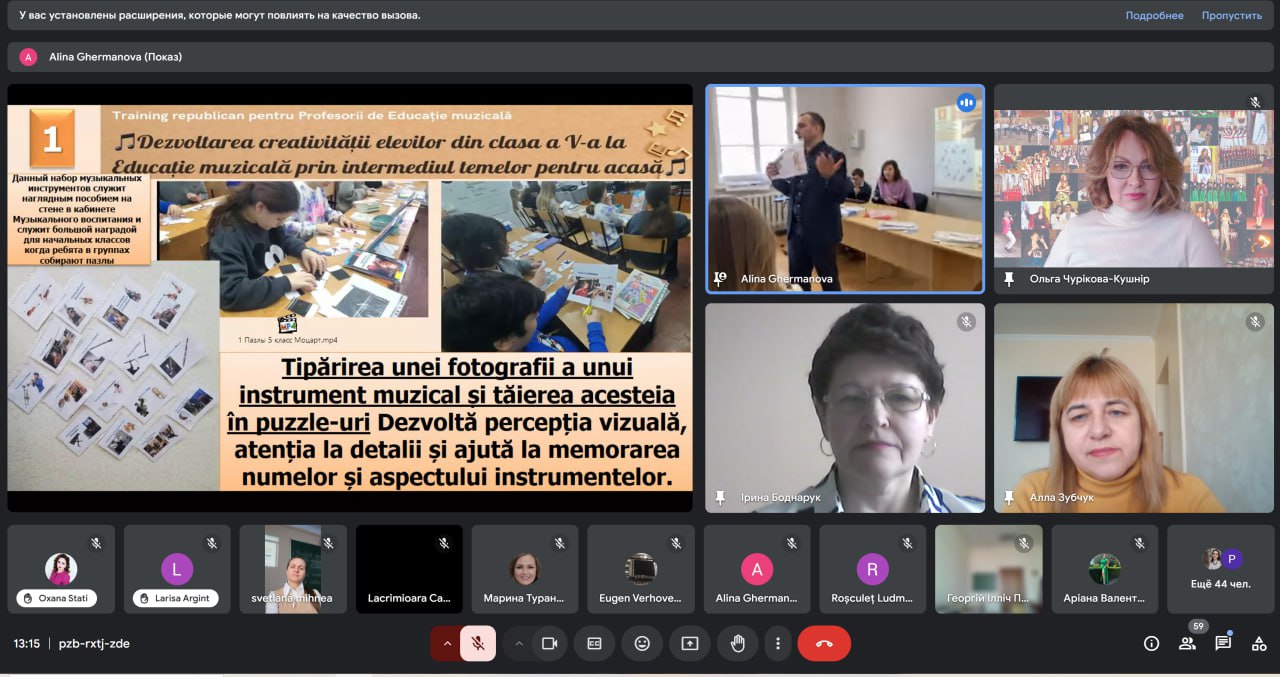Click the 'Пропустить' button
The height and width of the screenshot is (677, 1280).
1232,15
